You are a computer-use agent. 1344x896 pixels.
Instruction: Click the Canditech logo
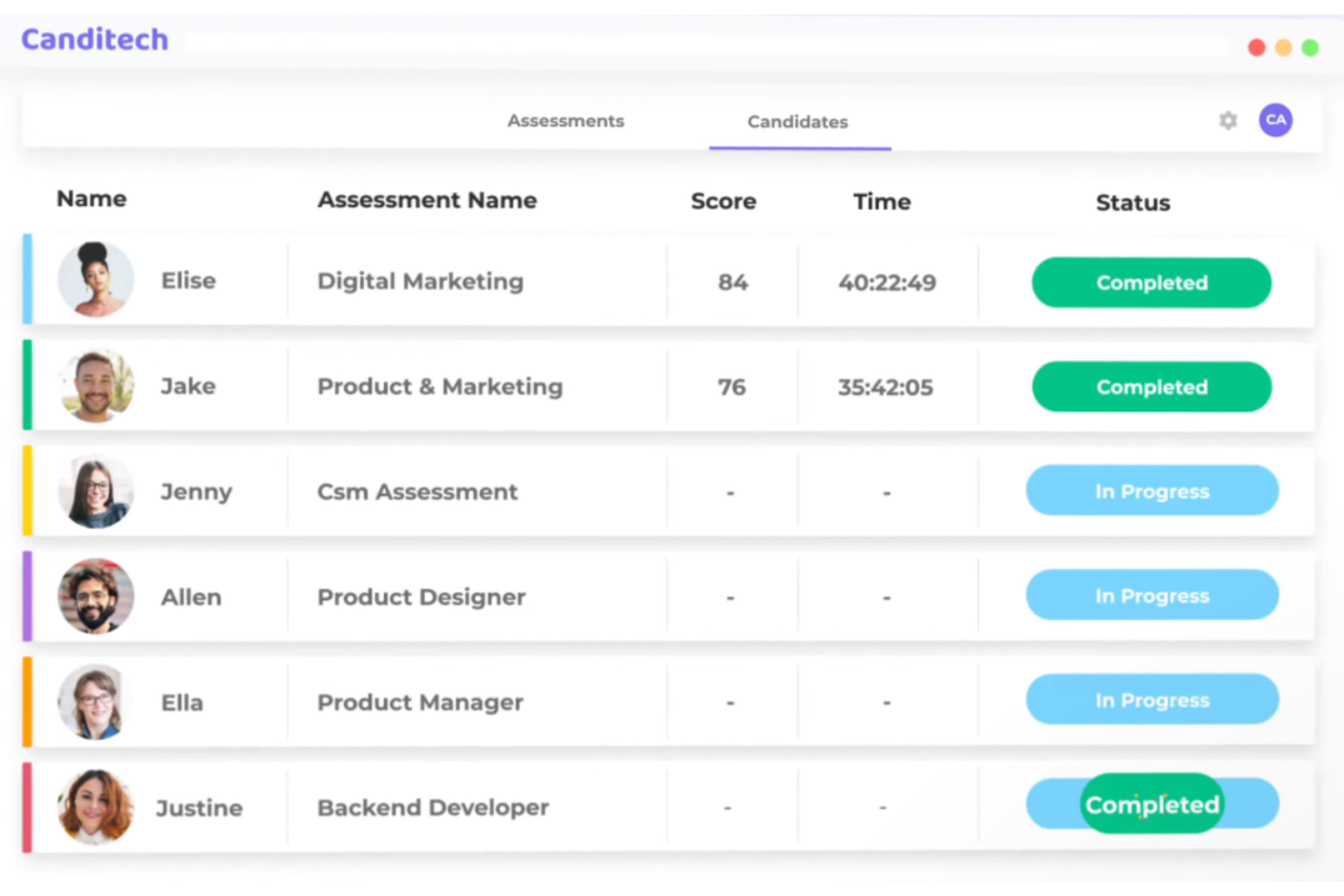[95, 40]
